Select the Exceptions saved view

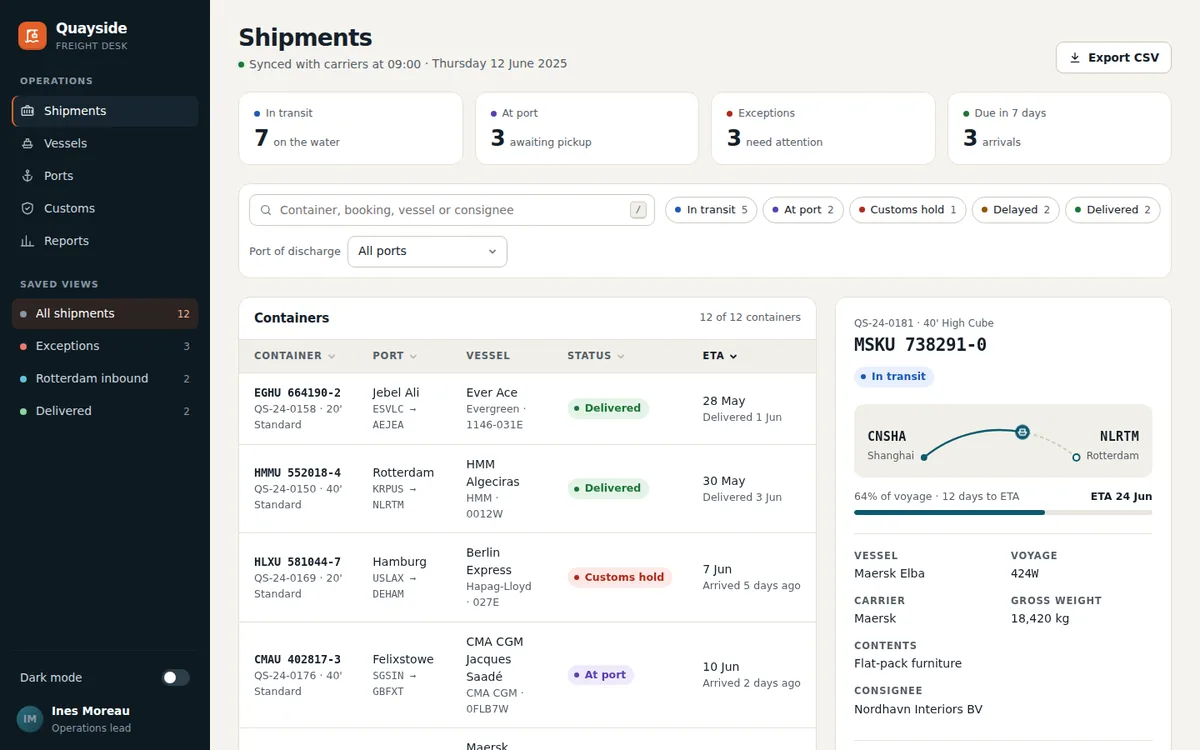pyautogui.click(x=105, y=346)
